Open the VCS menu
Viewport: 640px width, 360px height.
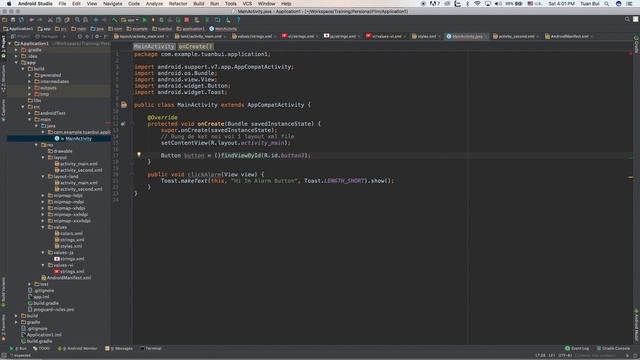pyautogui.click(x=247, y=4)
